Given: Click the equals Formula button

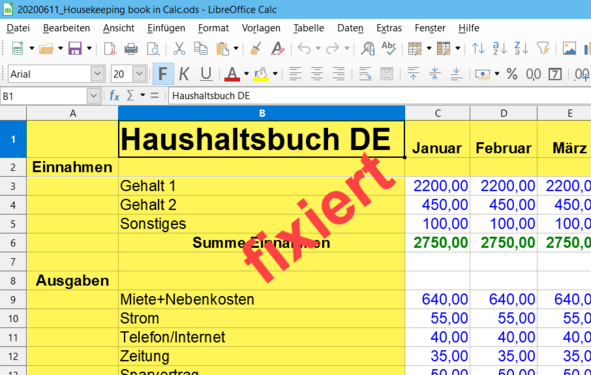Looking at the screenshot, I should [x=155, y=96].
